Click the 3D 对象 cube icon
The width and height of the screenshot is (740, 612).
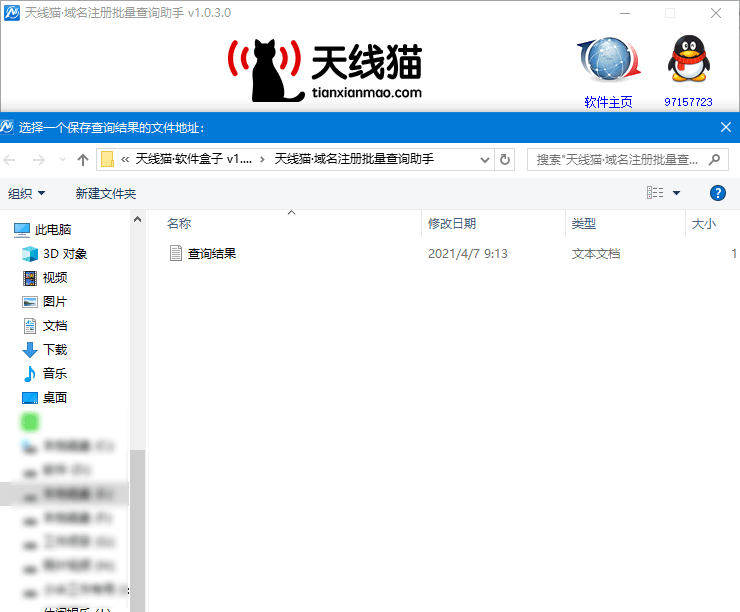tap(30, 254)
